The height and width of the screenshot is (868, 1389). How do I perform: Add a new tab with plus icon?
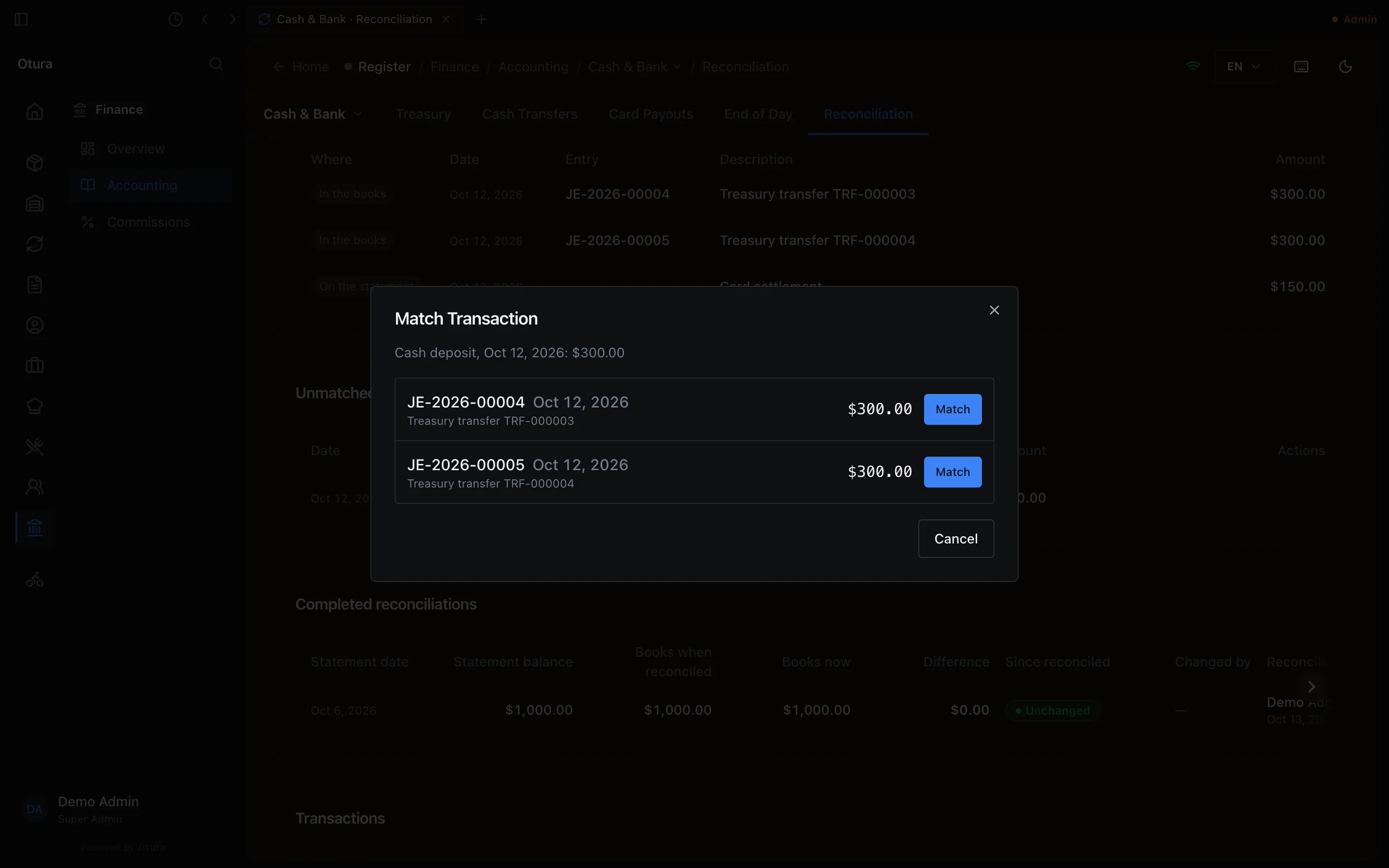[481, 19]
